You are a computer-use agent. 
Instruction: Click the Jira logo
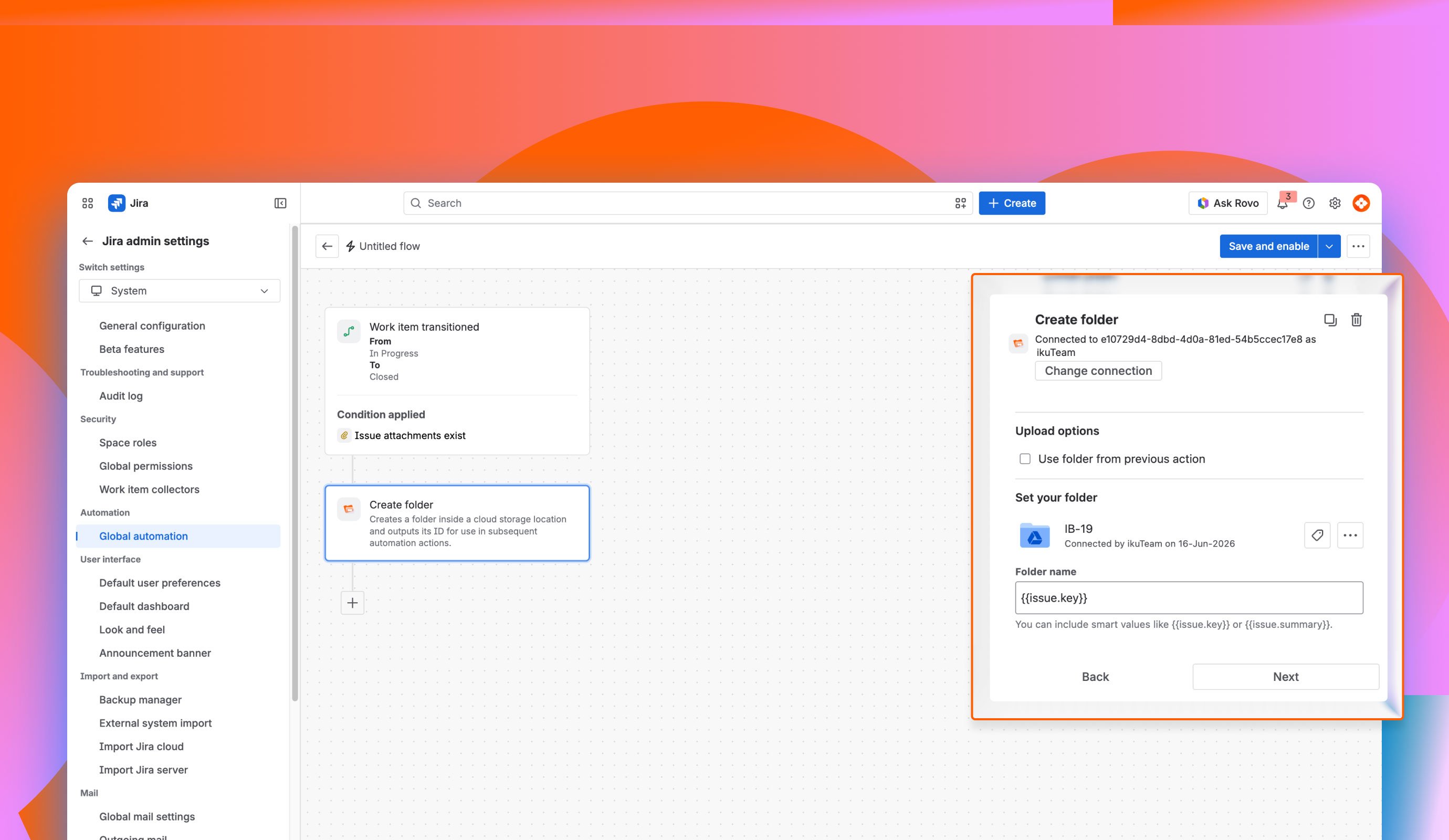pos(117,203)
